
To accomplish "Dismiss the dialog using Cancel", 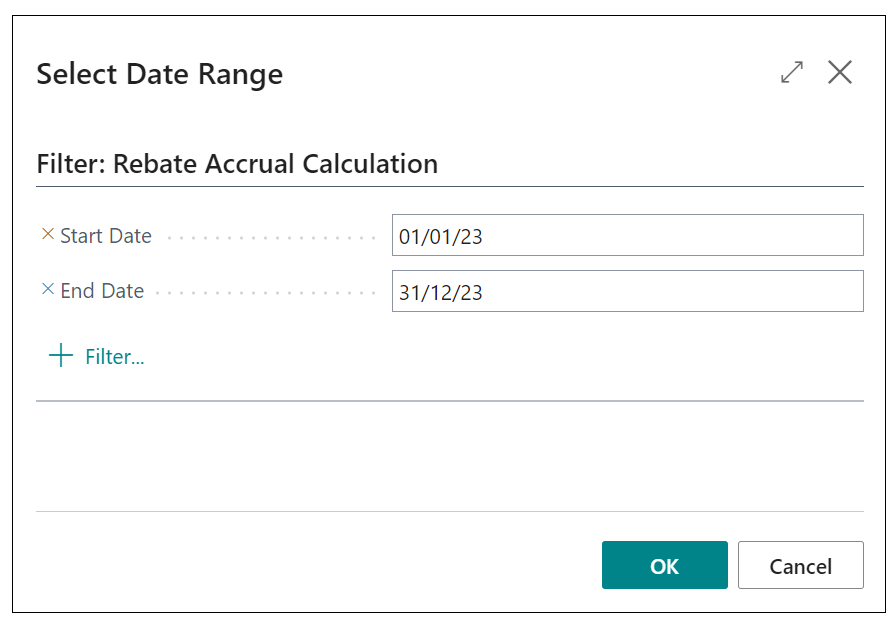I will tap(800, 565).
